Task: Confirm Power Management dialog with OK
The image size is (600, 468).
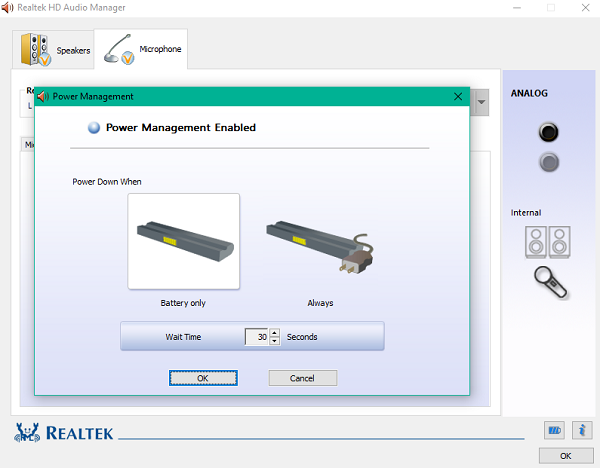Action: click(203, 378)
